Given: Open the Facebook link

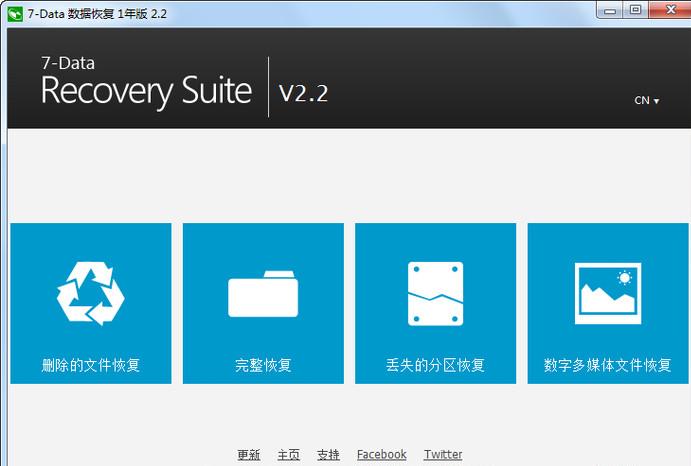Looking at the screenshot, I should [x=382, y=455].
